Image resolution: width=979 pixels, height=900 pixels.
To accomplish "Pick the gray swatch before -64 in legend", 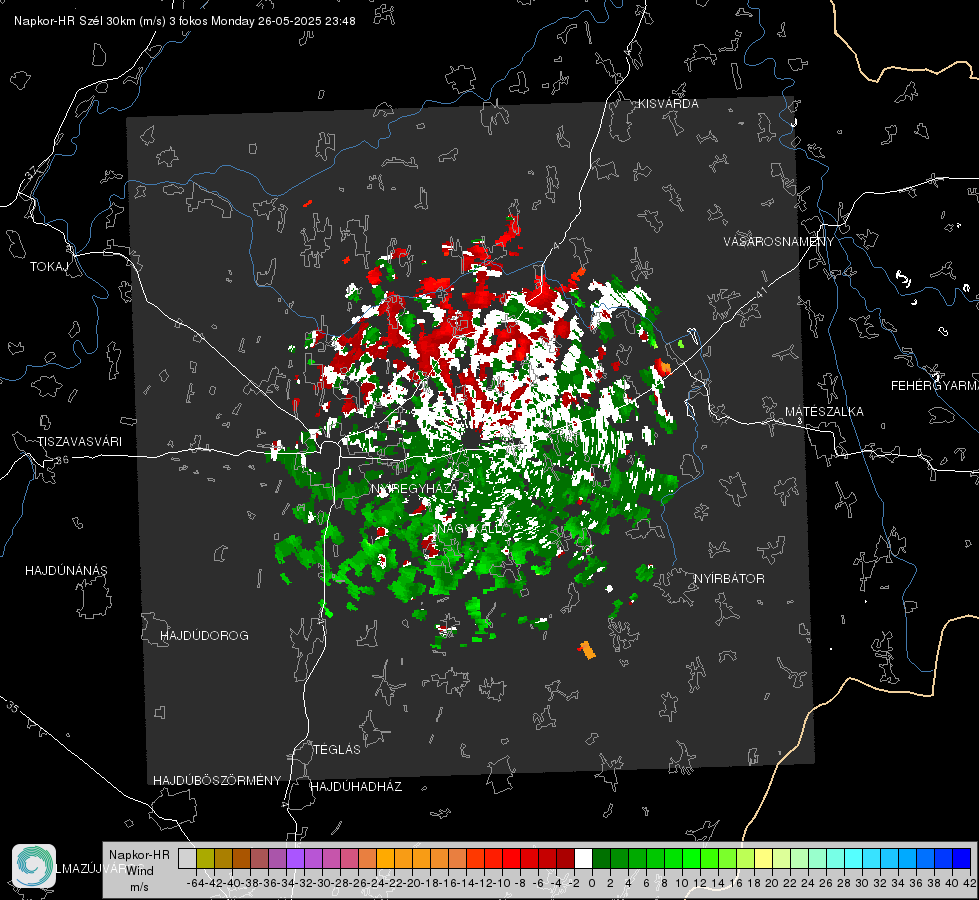I will coord(187,858).
